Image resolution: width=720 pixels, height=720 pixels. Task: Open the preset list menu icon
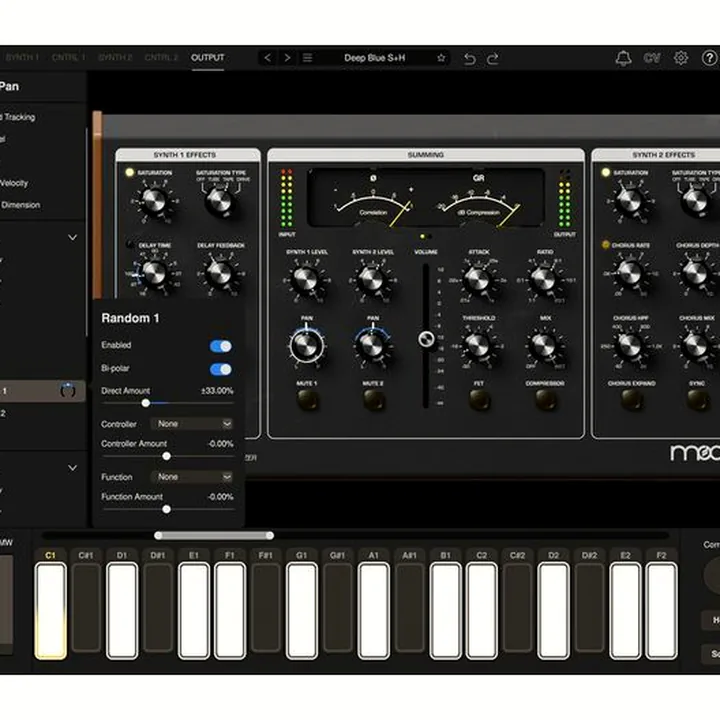[x=307, y=58]
